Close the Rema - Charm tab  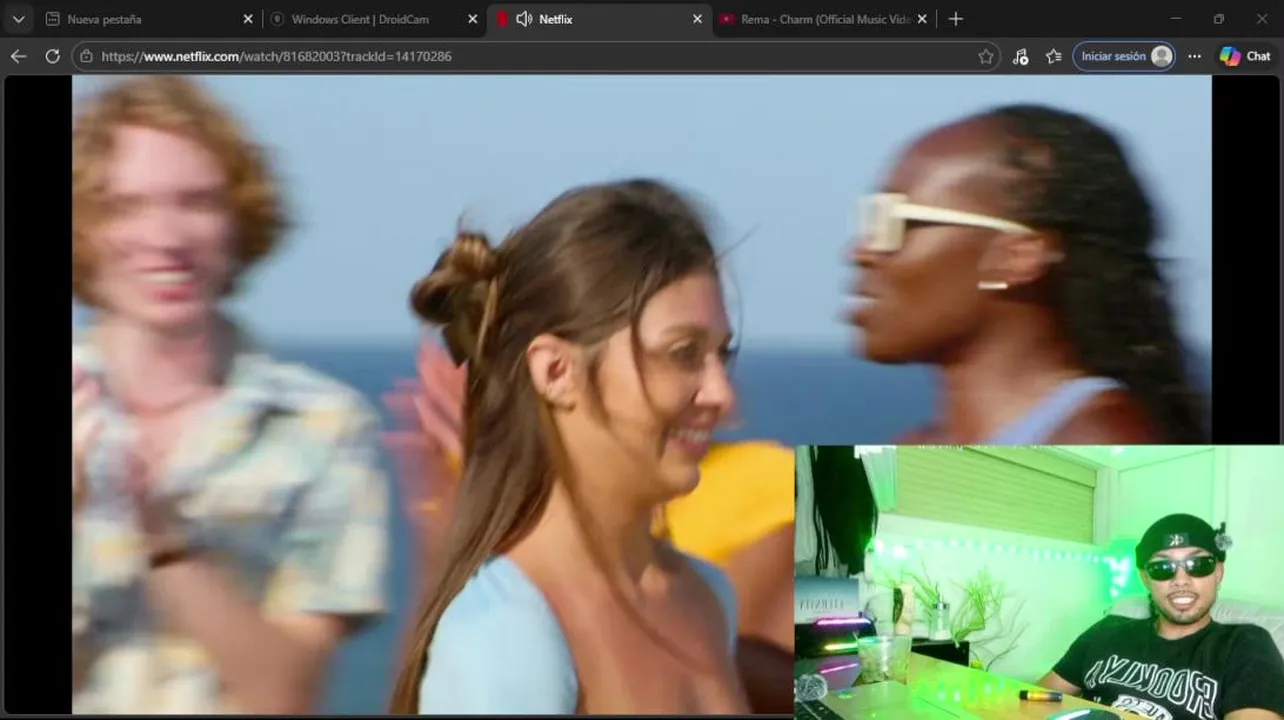(x=922, y=19)
